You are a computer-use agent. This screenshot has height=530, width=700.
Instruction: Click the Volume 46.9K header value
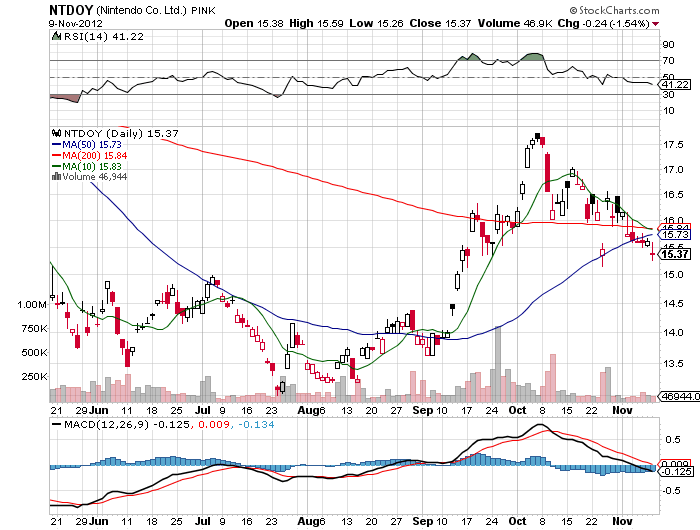click(515, 23)
